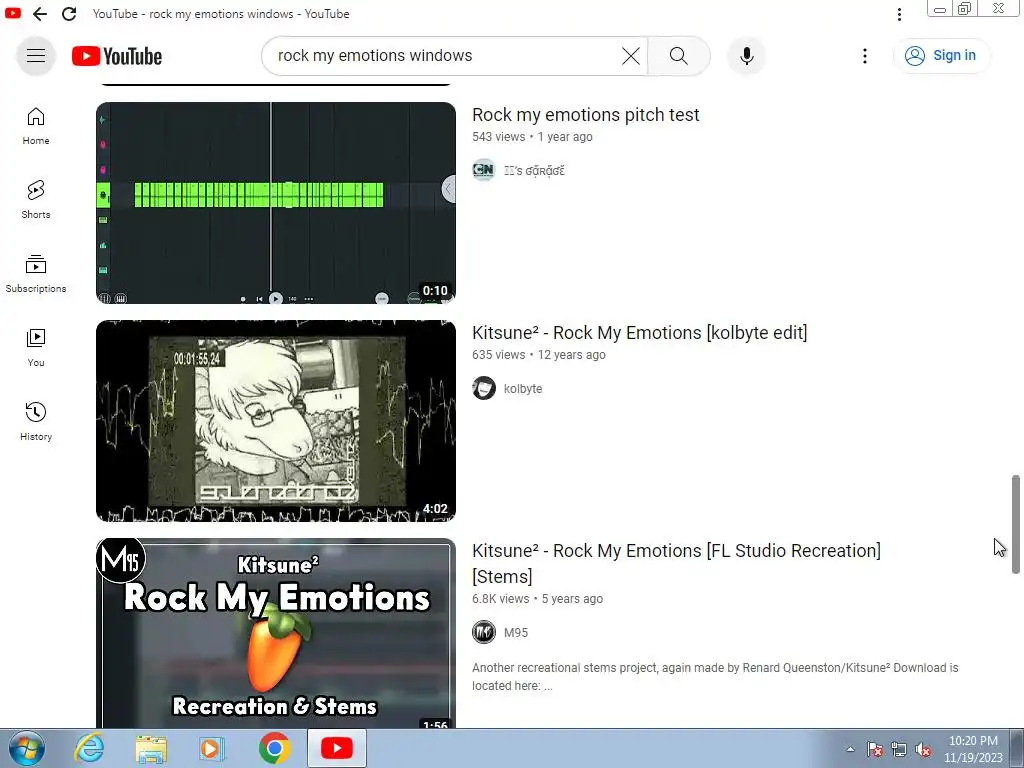
Task: Click the 'Another recreational stems project' description
Action: pyautogui.click(x=715, y=677)
